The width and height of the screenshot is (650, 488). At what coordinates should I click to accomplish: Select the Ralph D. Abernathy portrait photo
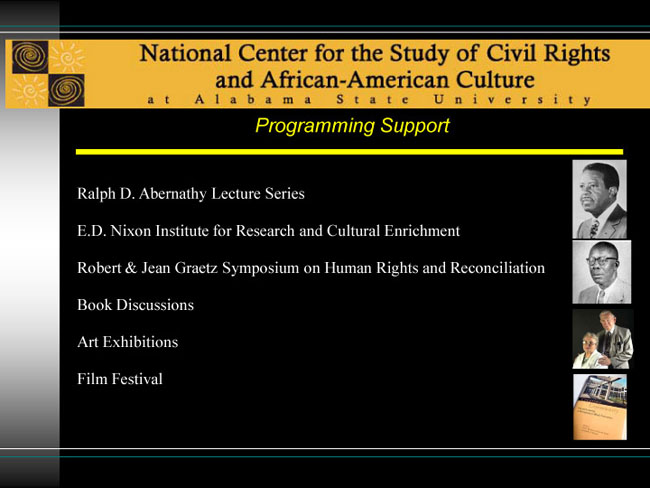[599, 199]
